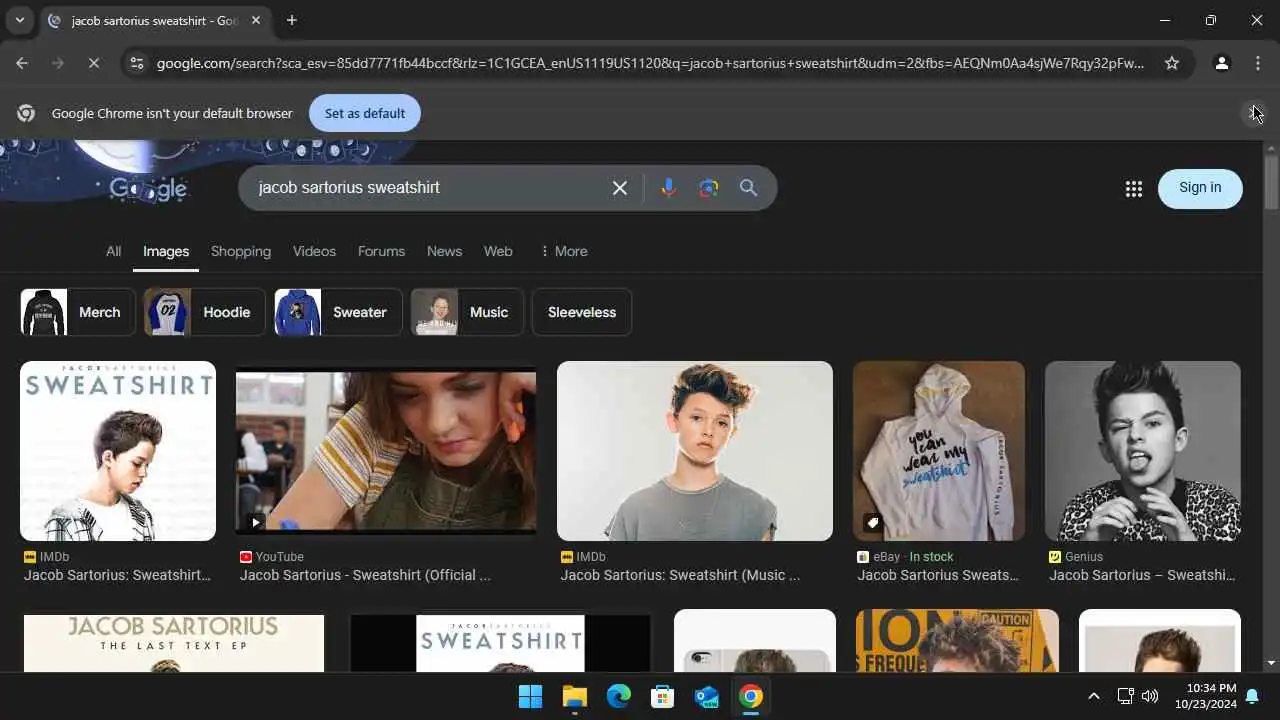View site information icon

tap(137, 63)
